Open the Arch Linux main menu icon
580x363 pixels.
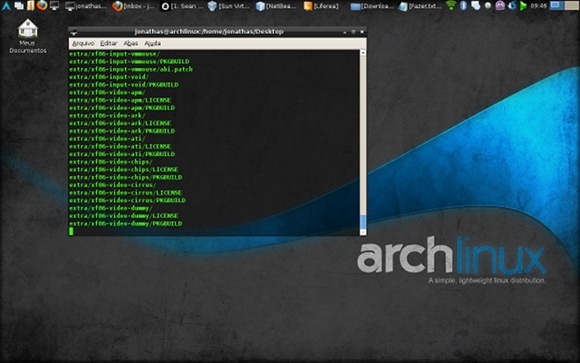6,5
